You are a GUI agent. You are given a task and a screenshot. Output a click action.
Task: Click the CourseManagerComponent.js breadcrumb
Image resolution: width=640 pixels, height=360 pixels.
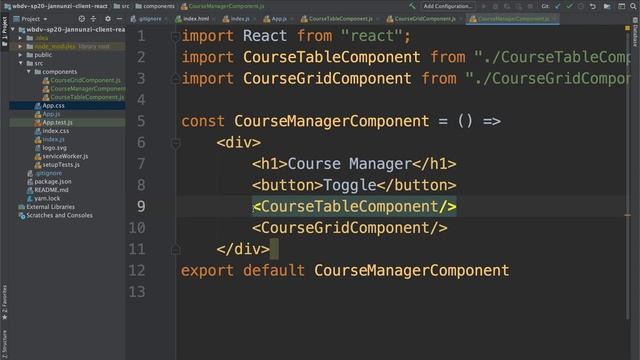(223, 6)
